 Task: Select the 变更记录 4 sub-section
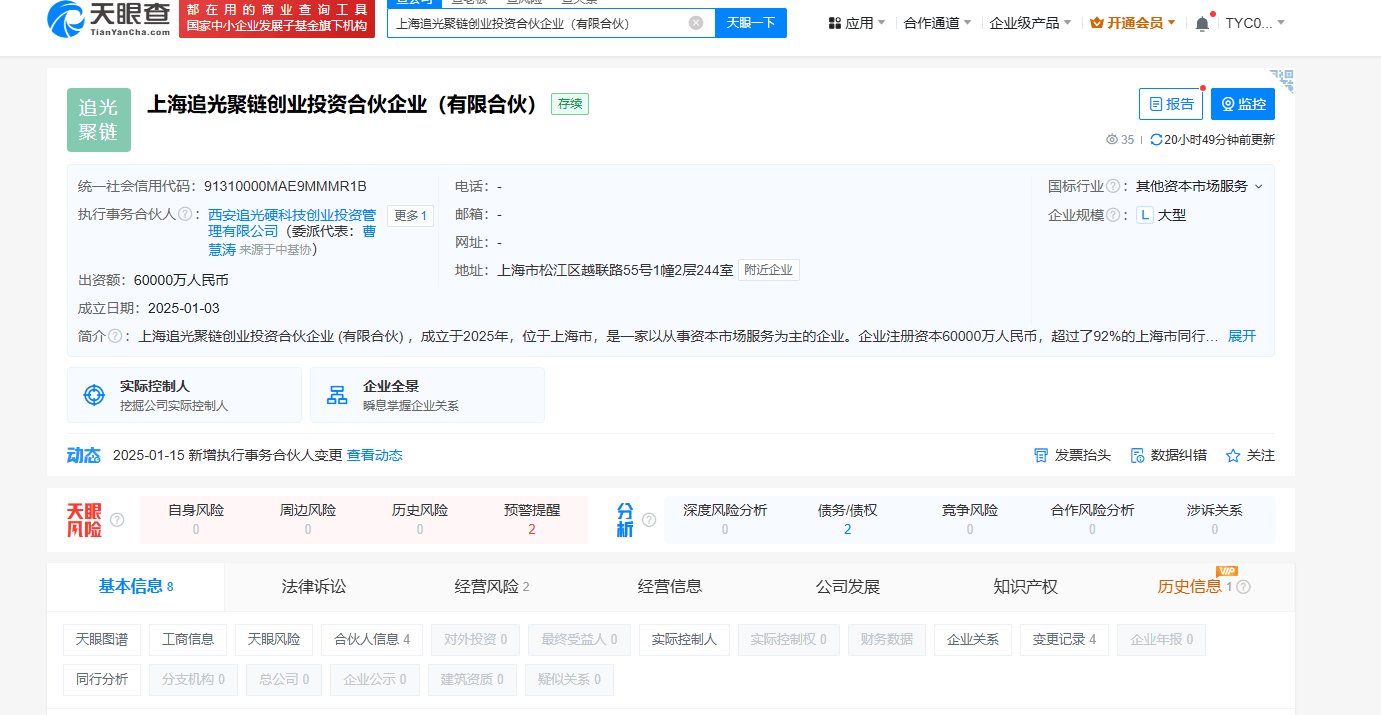(x=1064, y=640)
